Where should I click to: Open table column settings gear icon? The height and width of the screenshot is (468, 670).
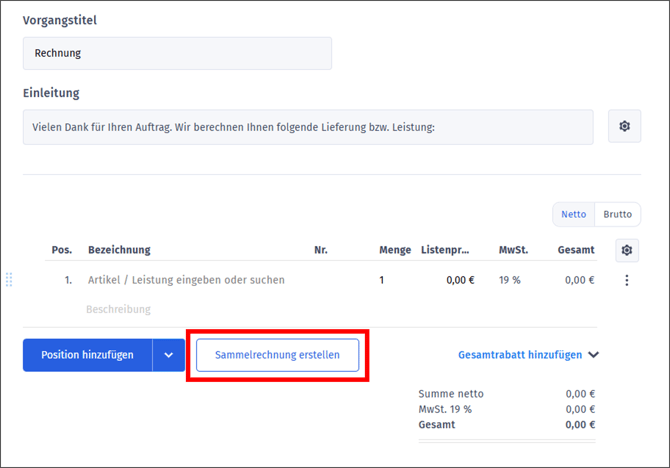[x=627, y=250]
